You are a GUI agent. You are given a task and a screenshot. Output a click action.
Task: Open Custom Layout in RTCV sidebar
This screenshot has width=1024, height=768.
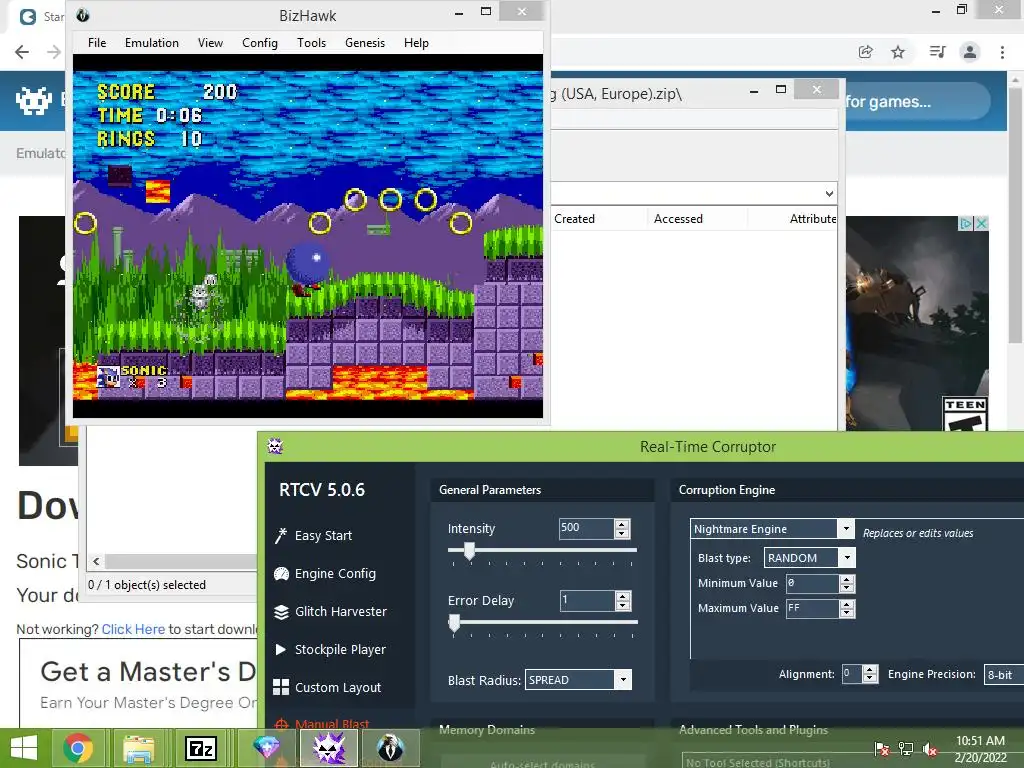tap(327, 687)
